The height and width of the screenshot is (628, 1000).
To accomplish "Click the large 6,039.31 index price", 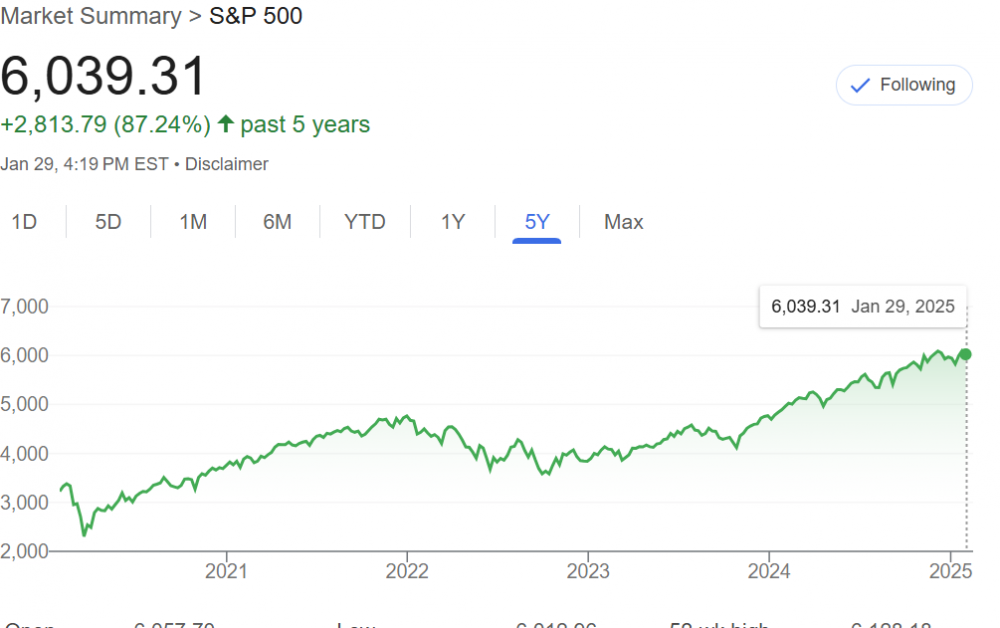I will point(104,77).
